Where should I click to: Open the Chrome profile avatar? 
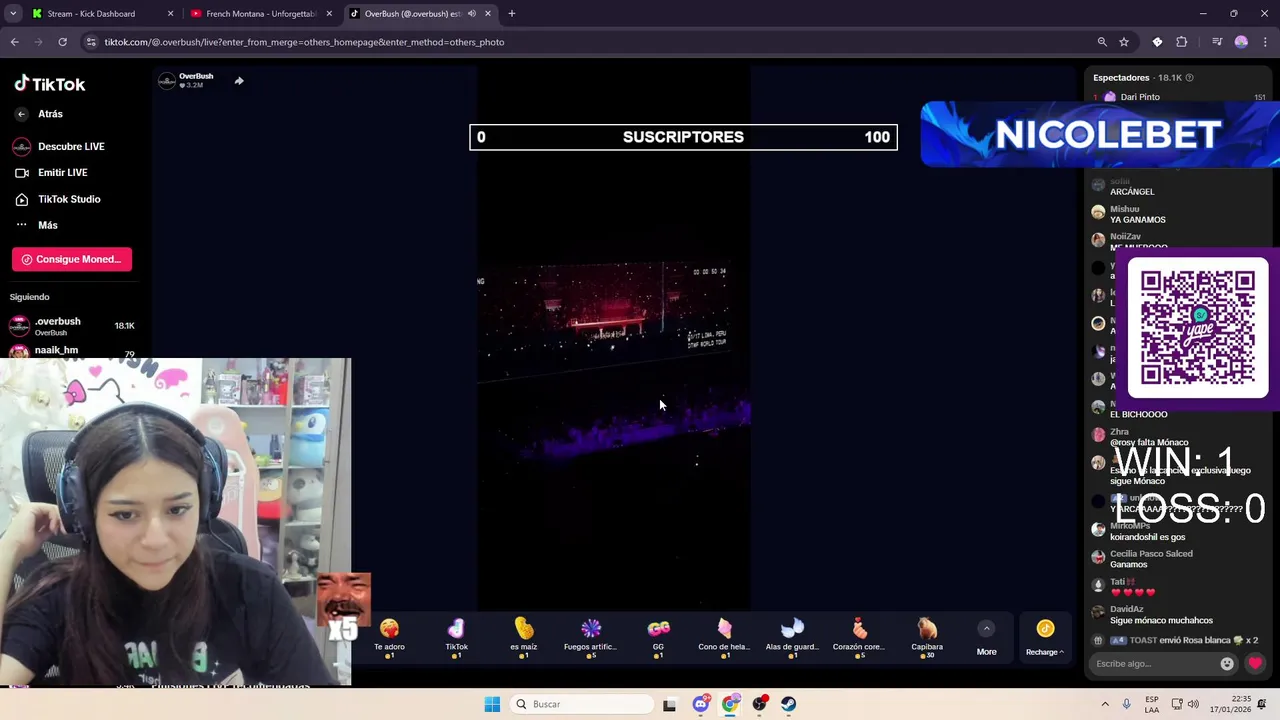(1241, 42)
